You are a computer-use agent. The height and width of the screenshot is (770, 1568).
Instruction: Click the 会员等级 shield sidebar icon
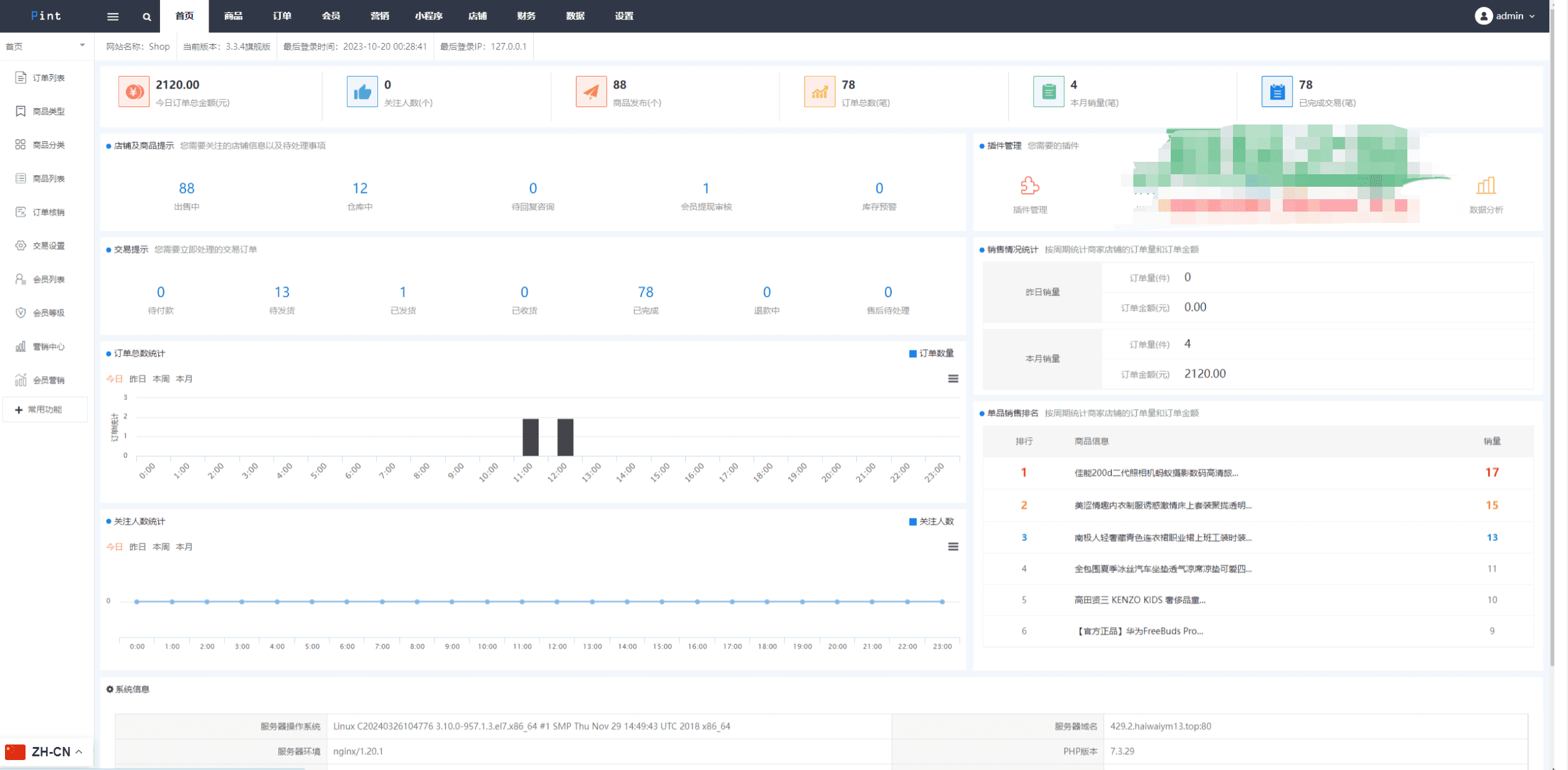21,313
